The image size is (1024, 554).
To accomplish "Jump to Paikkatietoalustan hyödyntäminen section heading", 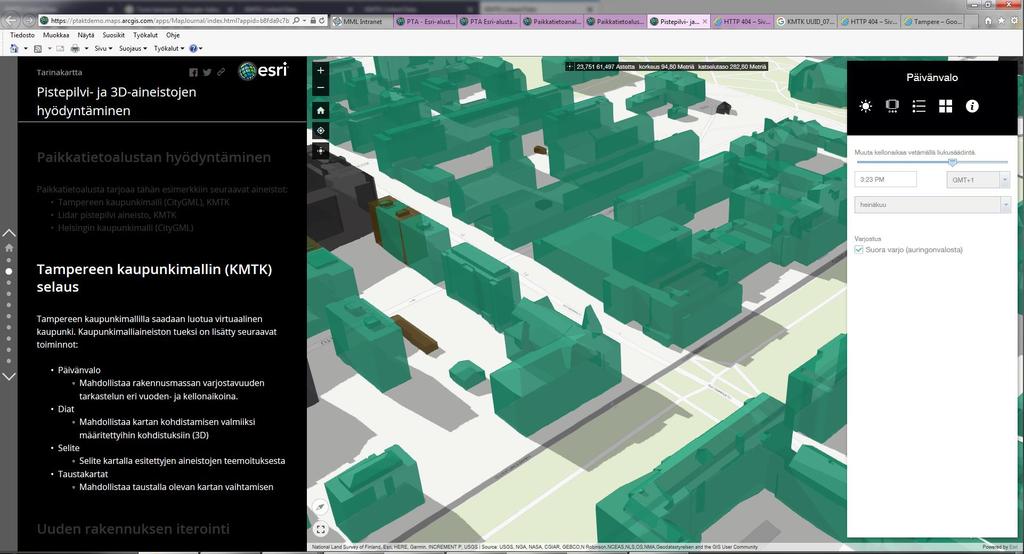I will point(153,157).
